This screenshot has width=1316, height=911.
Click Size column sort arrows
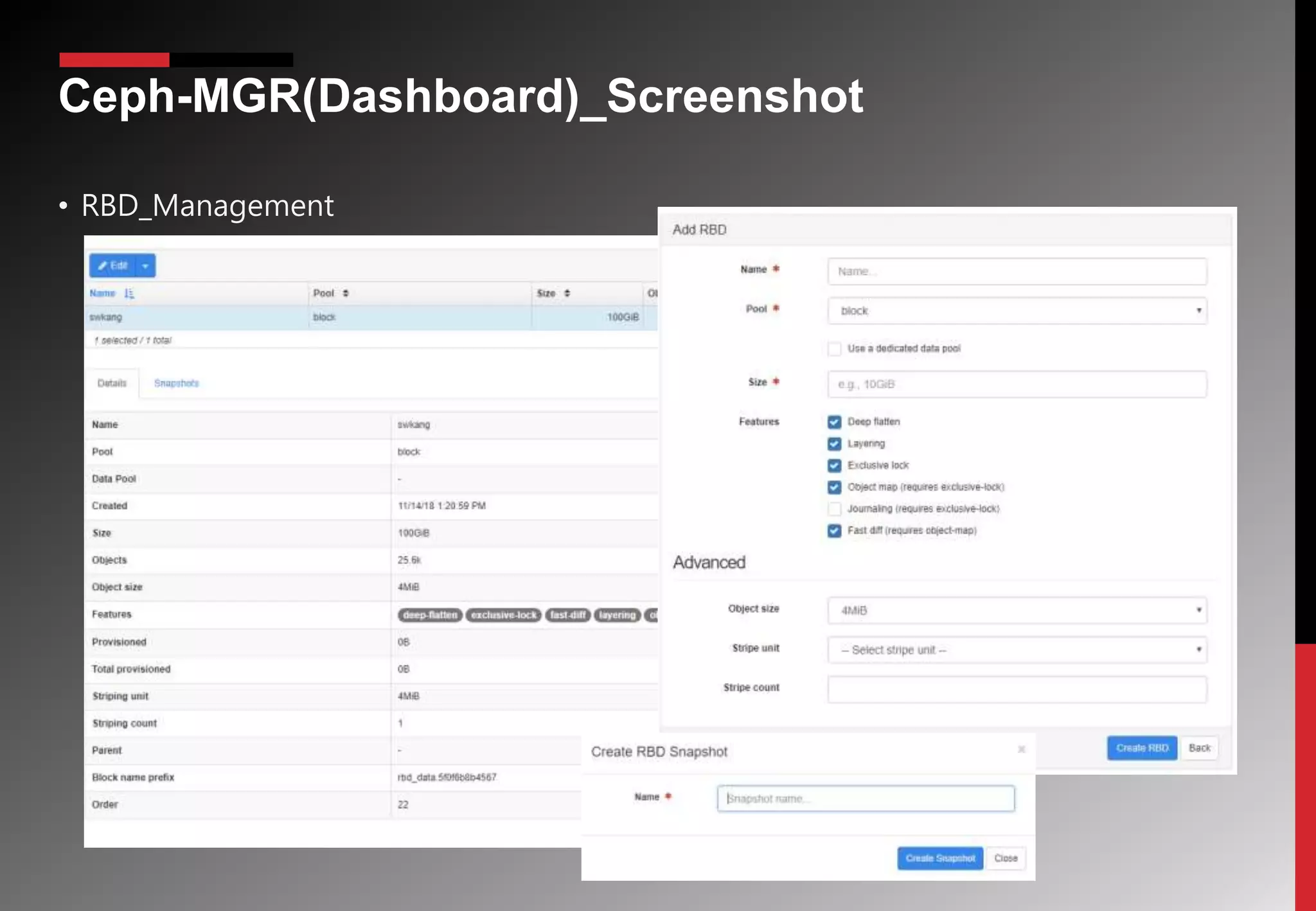point(567,294)
